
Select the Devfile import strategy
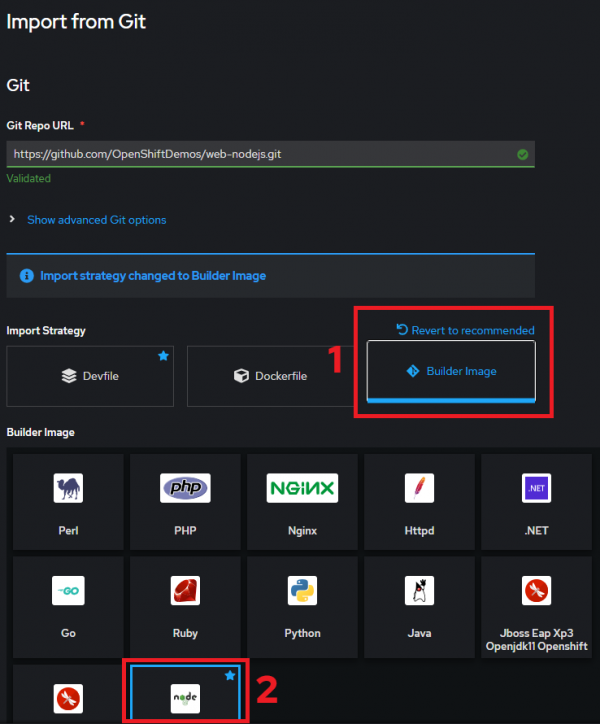pyautogui.click(x=91, y=376)
